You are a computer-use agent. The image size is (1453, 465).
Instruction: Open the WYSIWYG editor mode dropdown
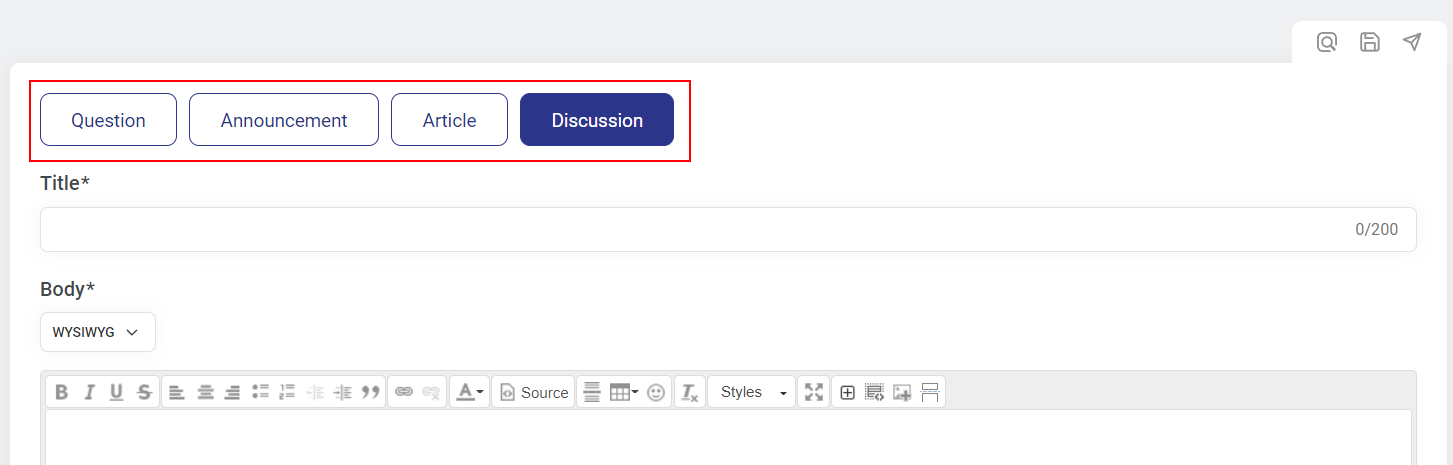pos(97,332)
